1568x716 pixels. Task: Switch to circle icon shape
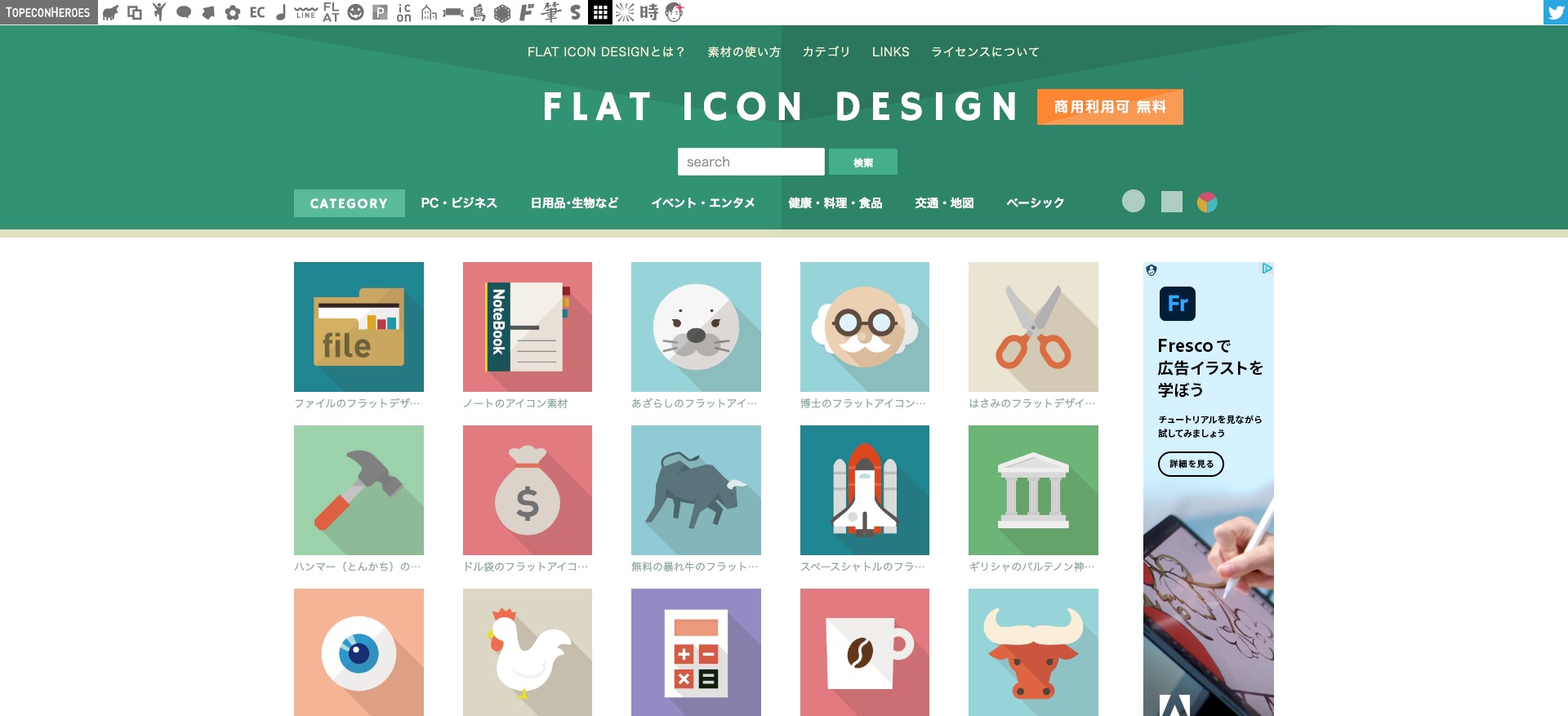[1134, 201]
